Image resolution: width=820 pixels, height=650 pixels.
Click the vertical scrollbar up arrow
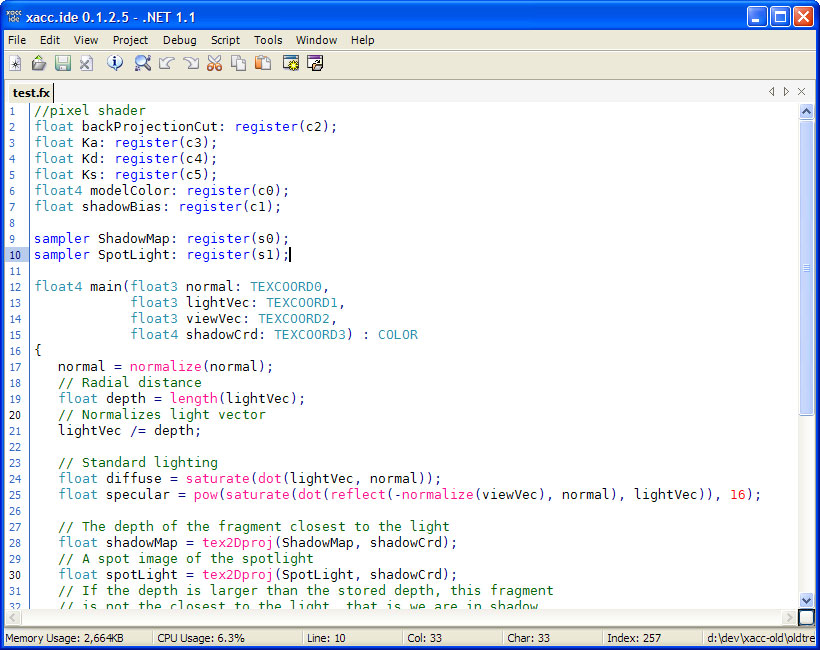[807, 112]
